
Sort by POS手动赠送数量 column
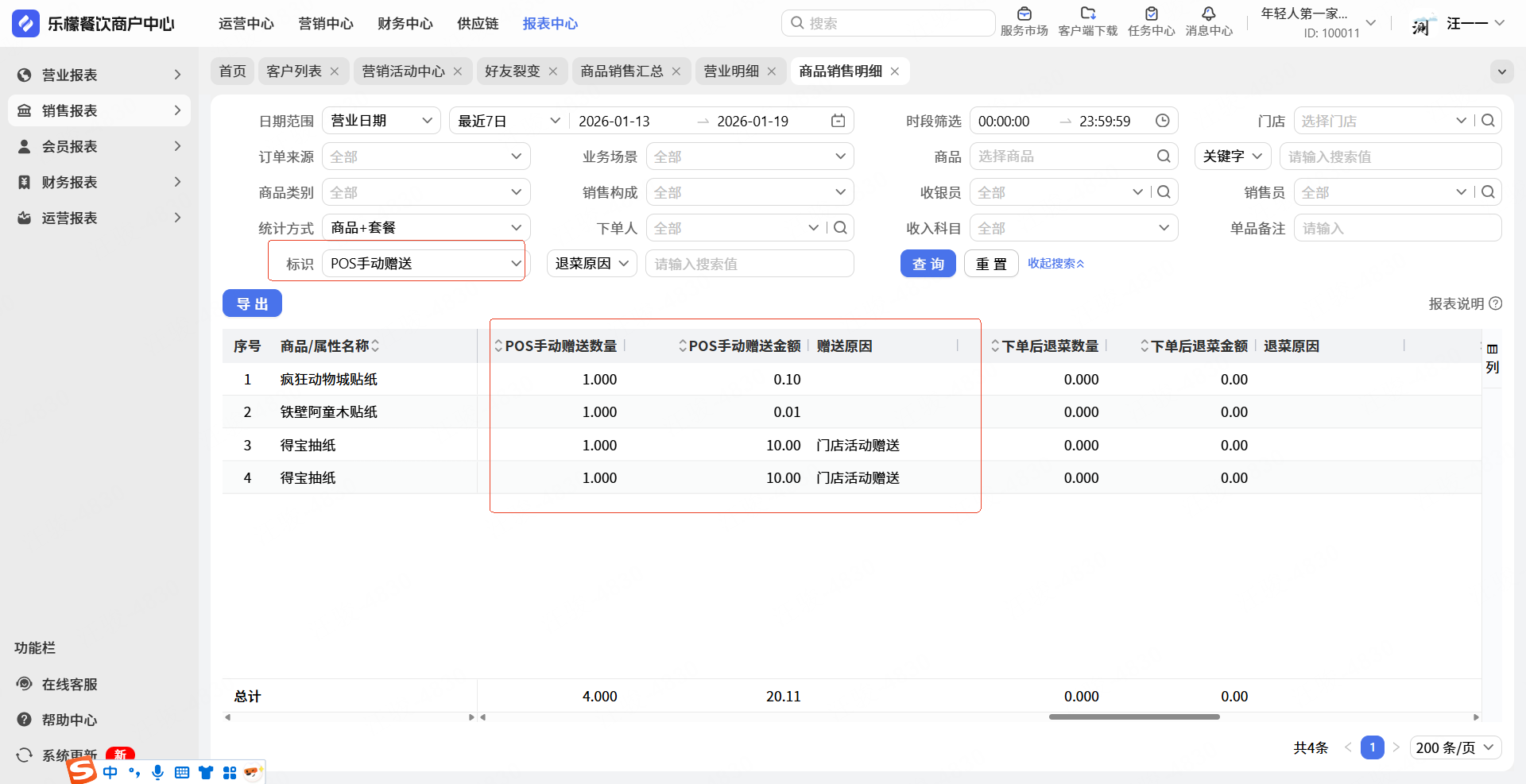(498, 346)
